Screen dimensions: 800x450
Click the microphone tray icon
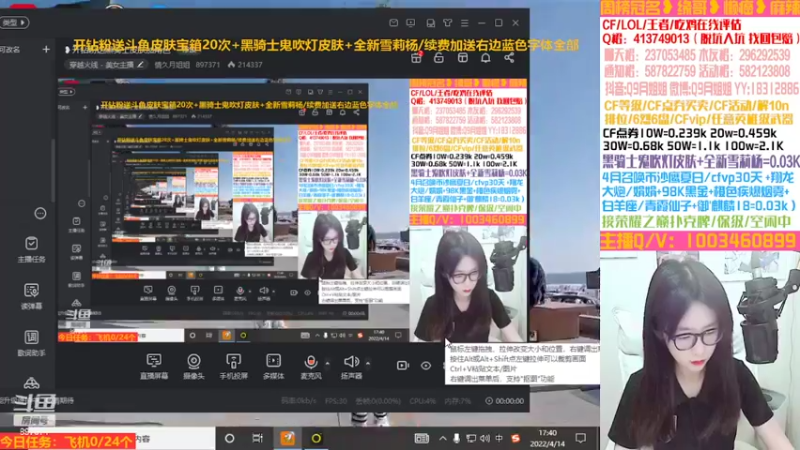click(x=457, y=438)
